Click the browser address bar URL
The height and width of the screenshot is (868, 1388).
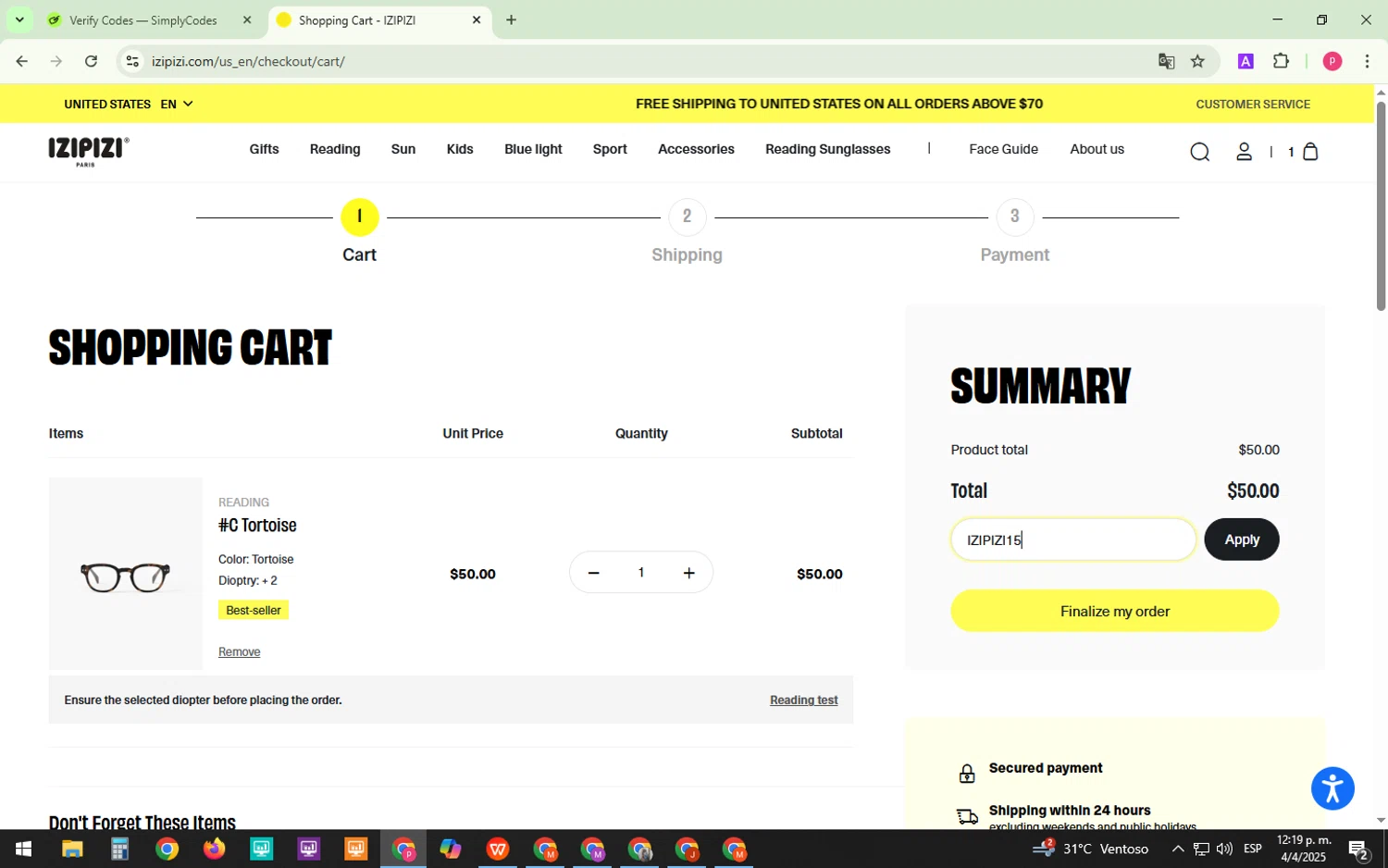tap(248, 61)
